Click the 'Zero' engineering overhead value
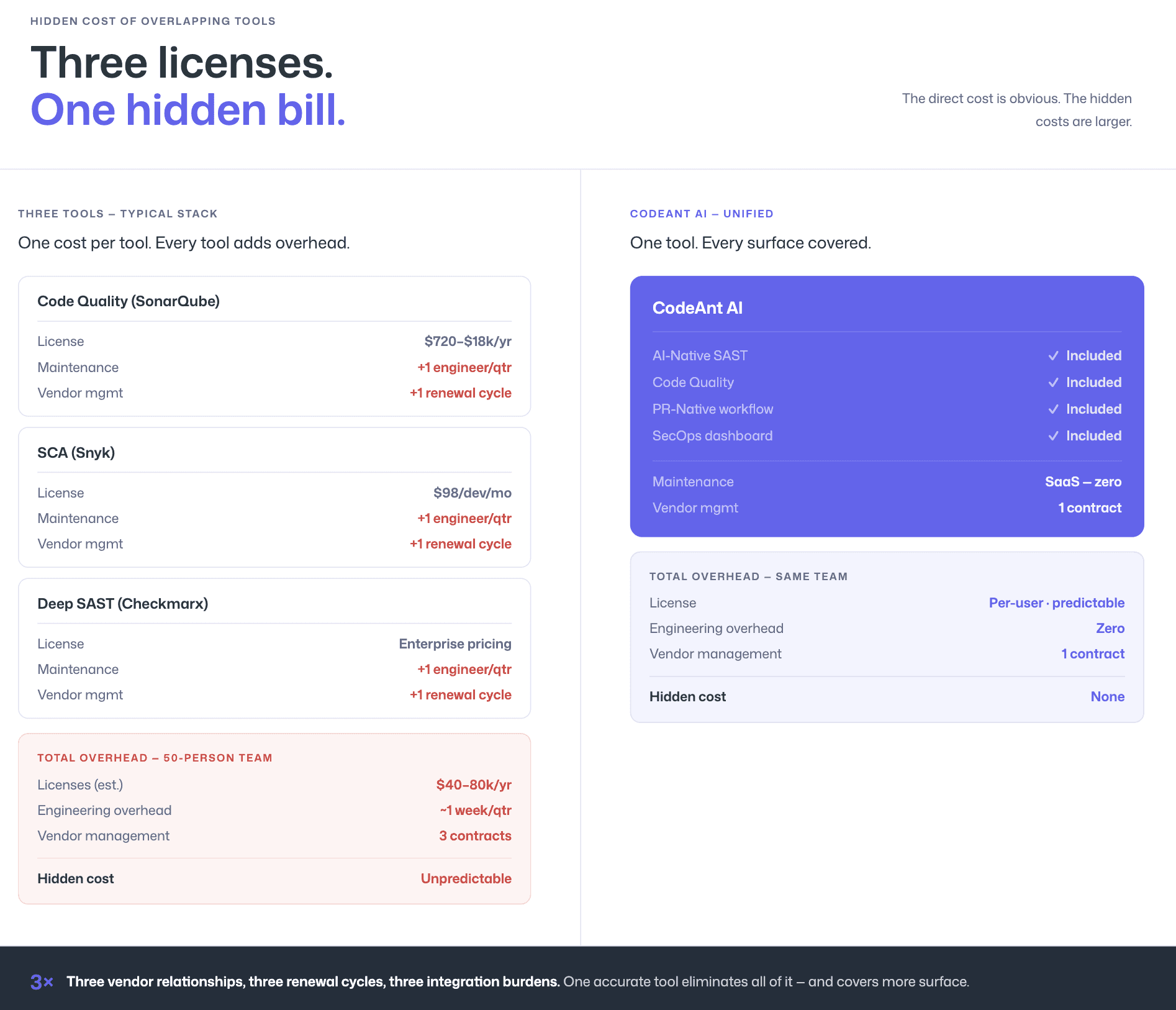 [x=1110, y=629]
